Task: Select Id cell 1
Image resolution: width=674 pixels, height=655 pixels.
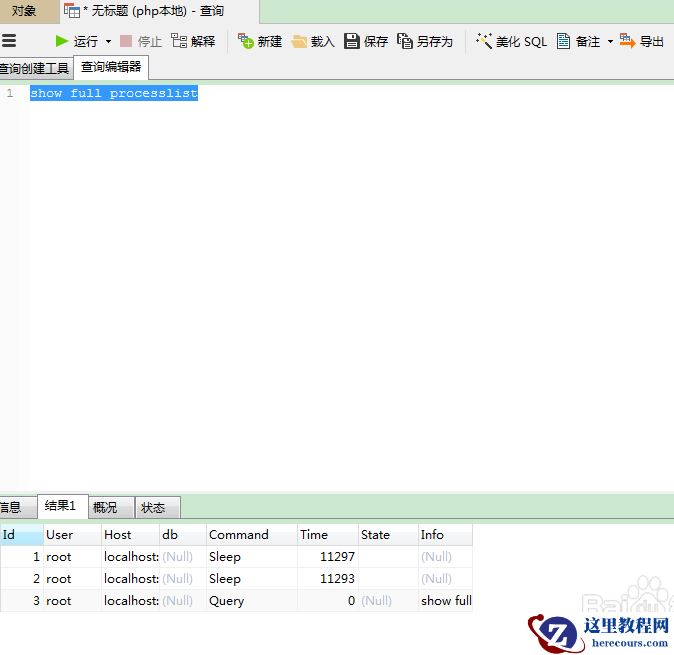Action: (21, 557)
